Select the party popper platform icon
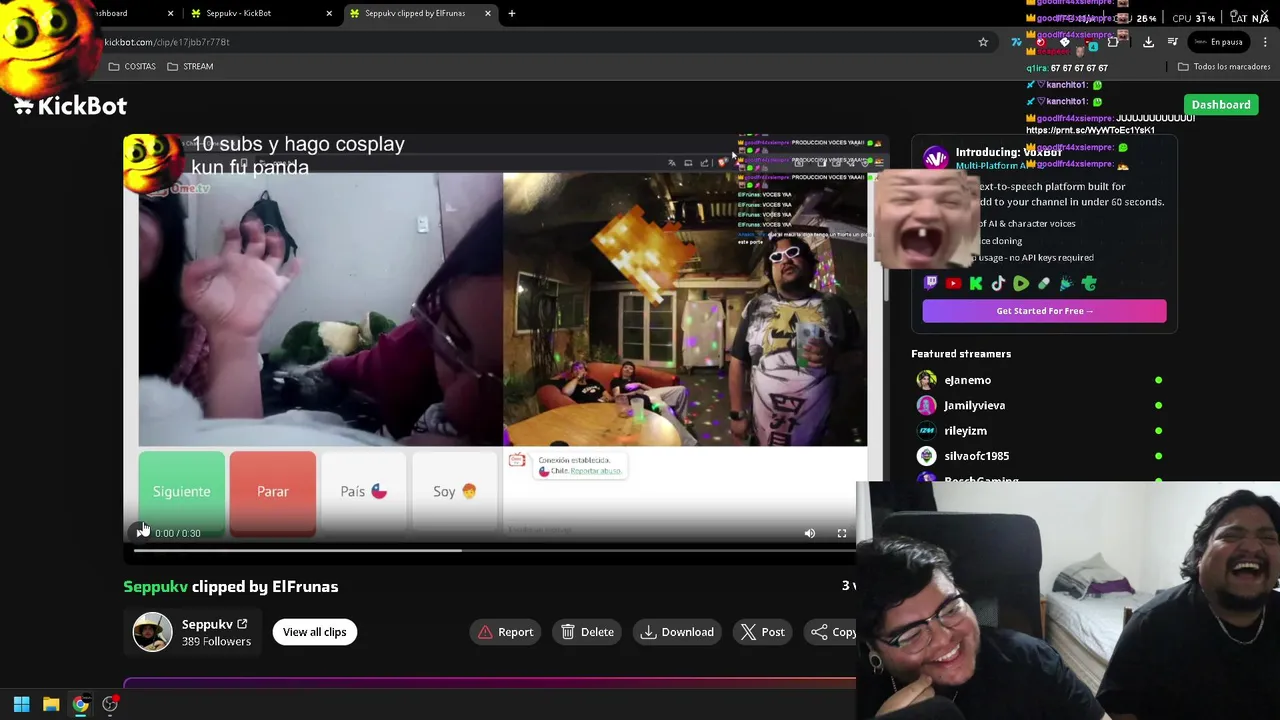Viewport: 1280px width, 720px height. pos(1066,284)
